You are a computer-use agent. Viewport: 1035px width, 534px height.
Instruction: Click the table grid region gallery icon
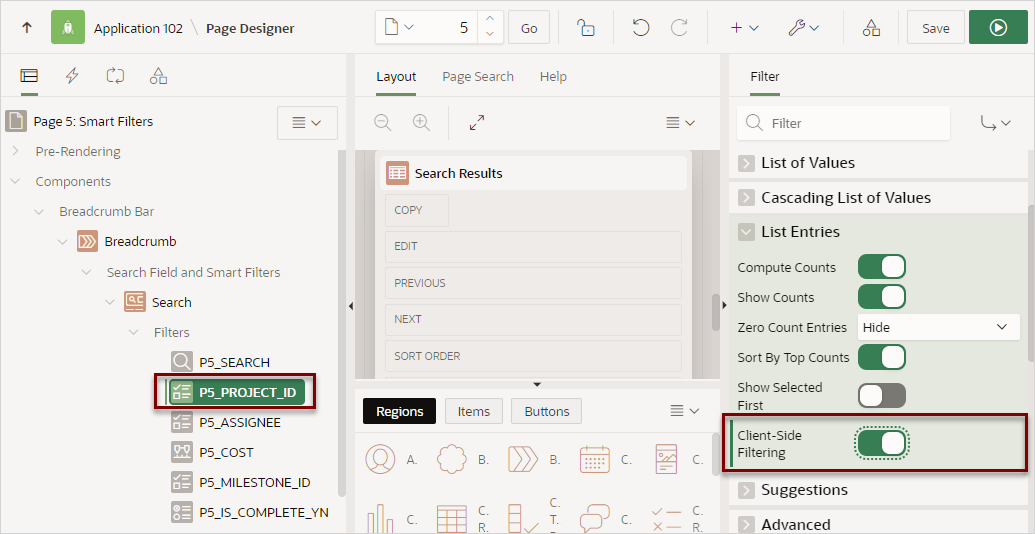click(x=451, y=519)
